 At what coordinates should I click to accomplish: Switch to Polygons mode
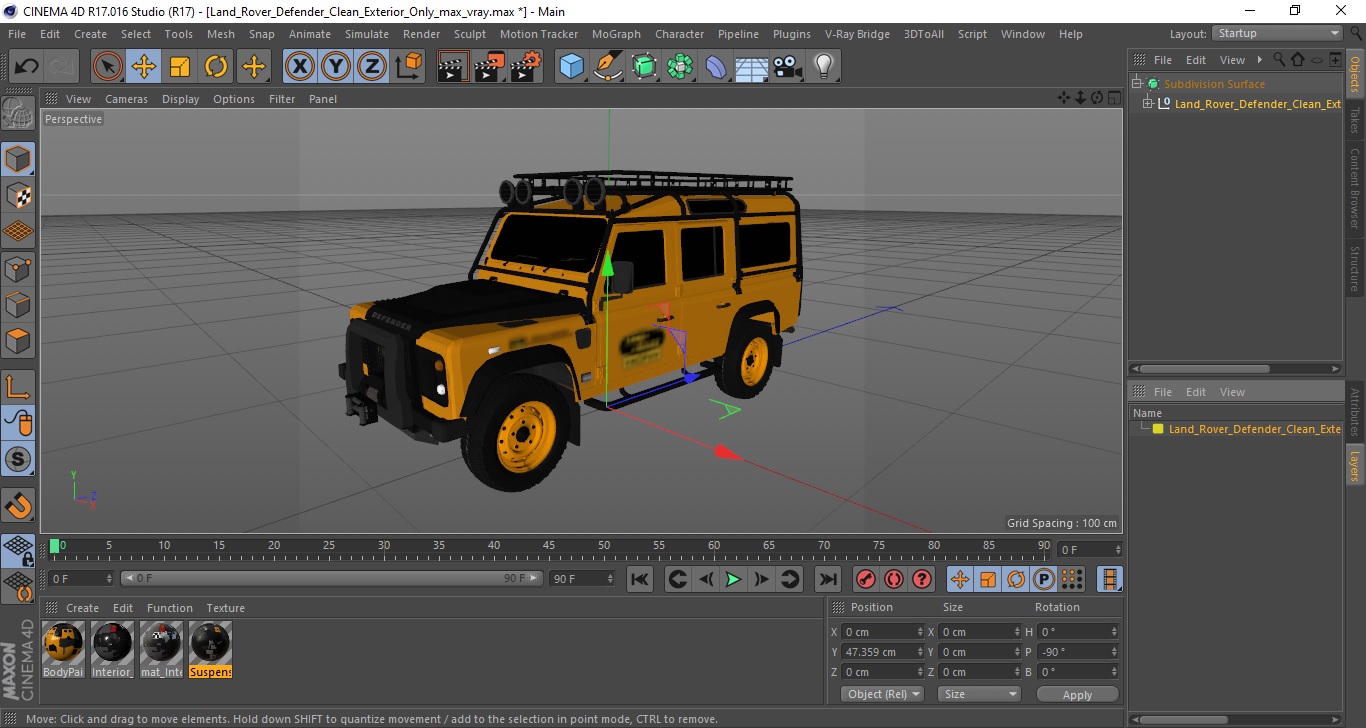(18, 340)
